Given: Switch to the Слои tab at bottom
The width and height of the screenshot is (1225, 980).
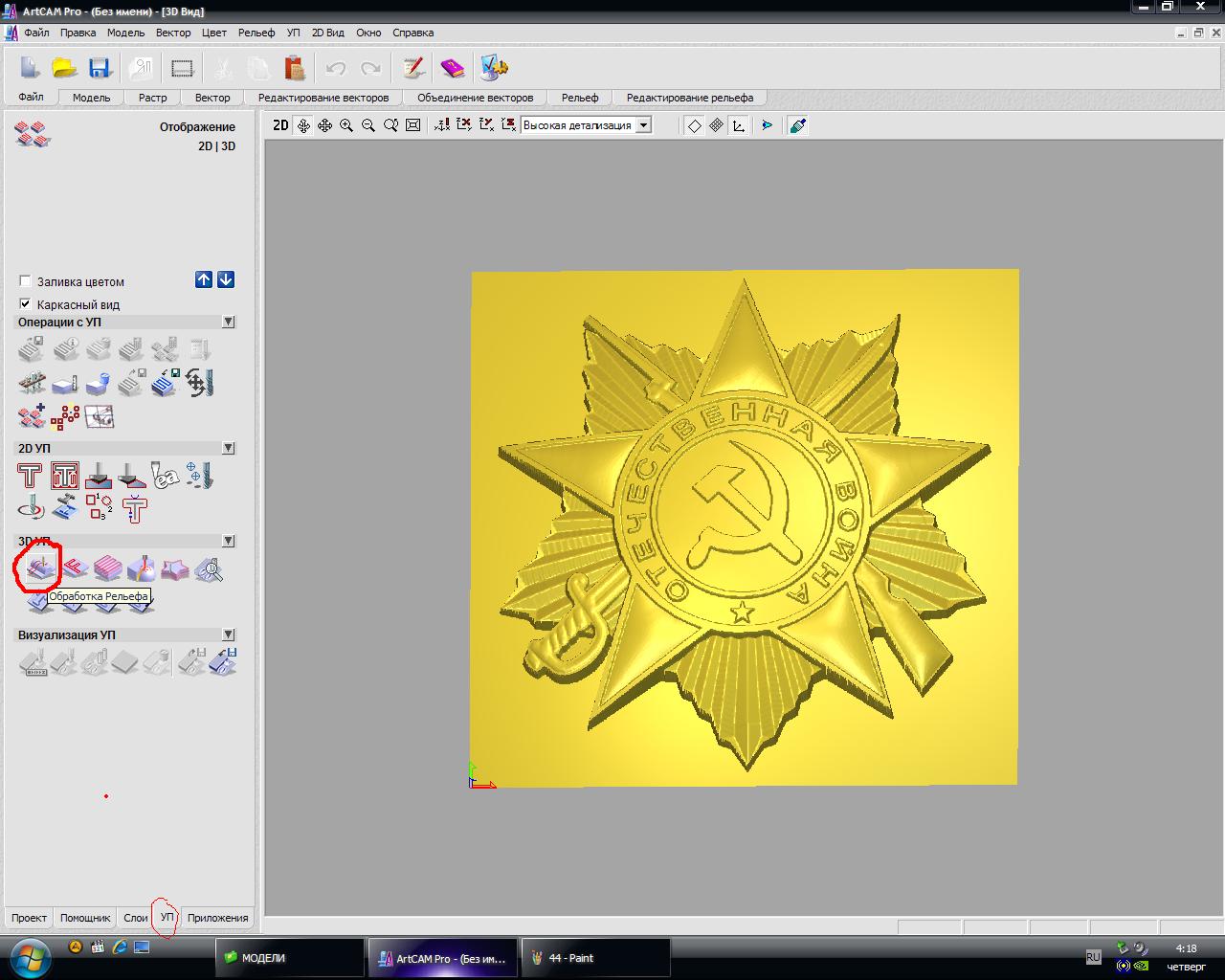Looking at the screenshot, I should pos(135,918).
